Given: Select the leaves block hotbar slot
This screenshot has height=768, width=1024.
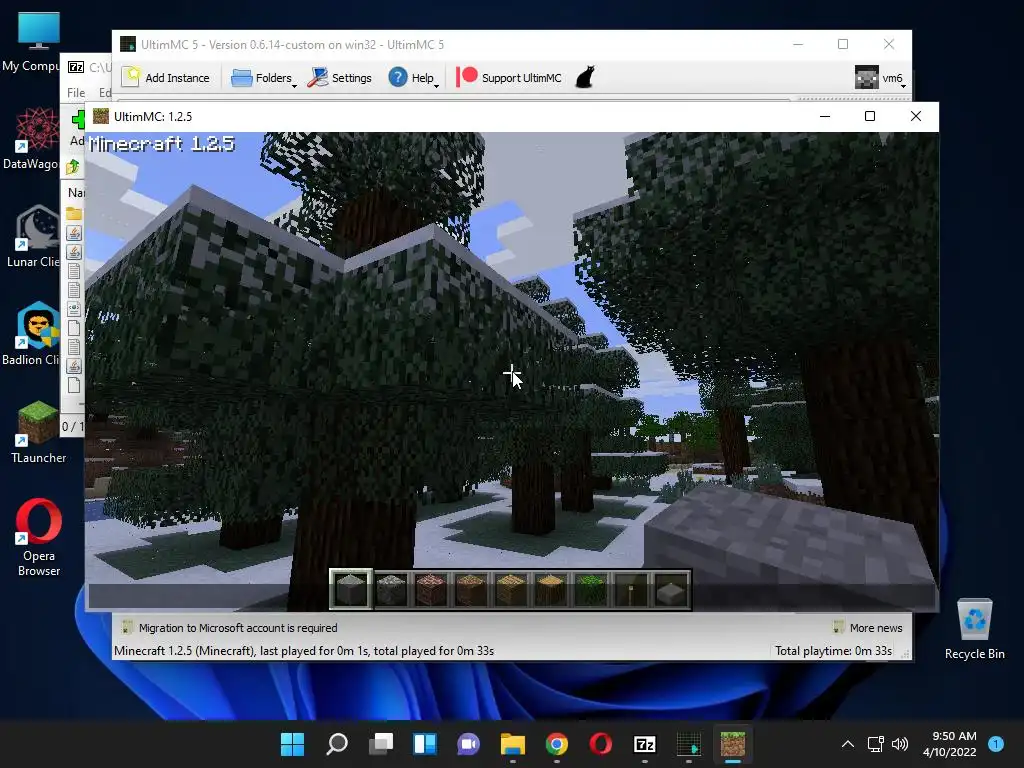Looking at the screenshot, I should (x=591, y=590).
